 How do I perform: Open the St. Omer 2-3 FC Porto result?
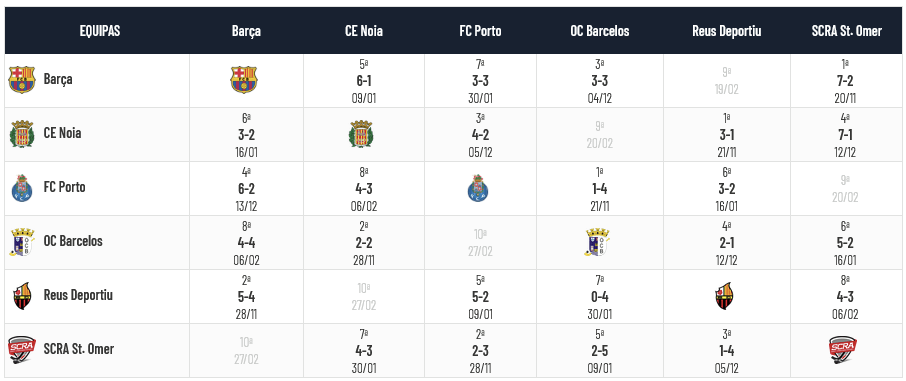(x=480, y=351)
